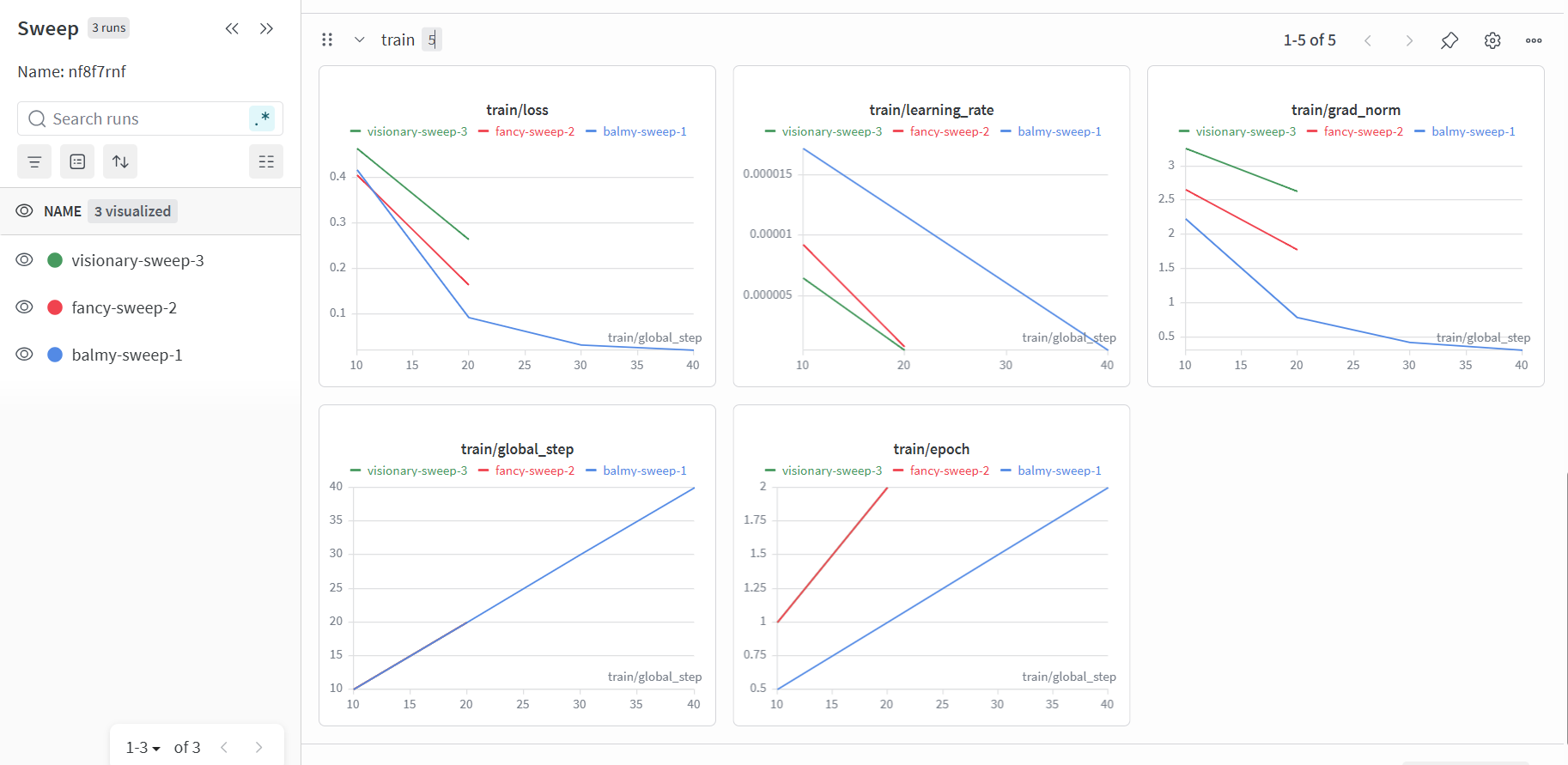Open the train section three-dot menu
The height and width of the screenshot is (765, 1568).
click(x=1534, y=40)
